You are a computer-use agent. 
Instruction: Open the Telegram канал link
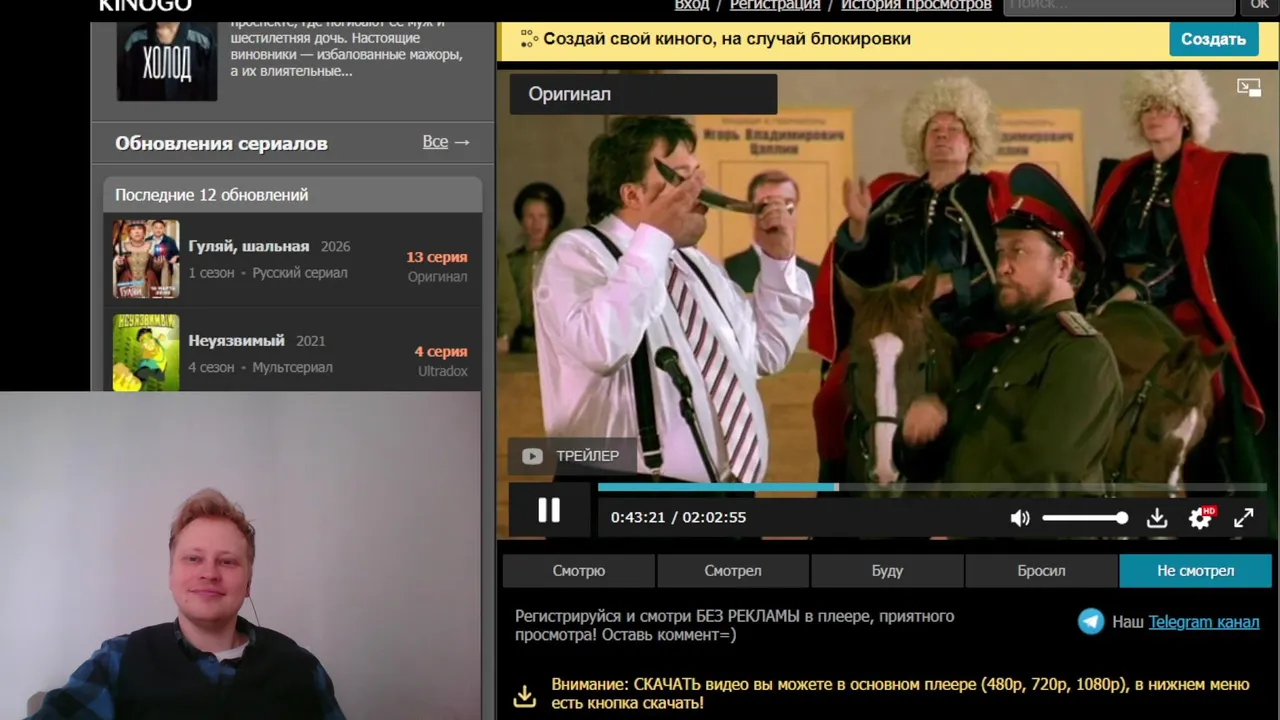(x=1204, y=622)
